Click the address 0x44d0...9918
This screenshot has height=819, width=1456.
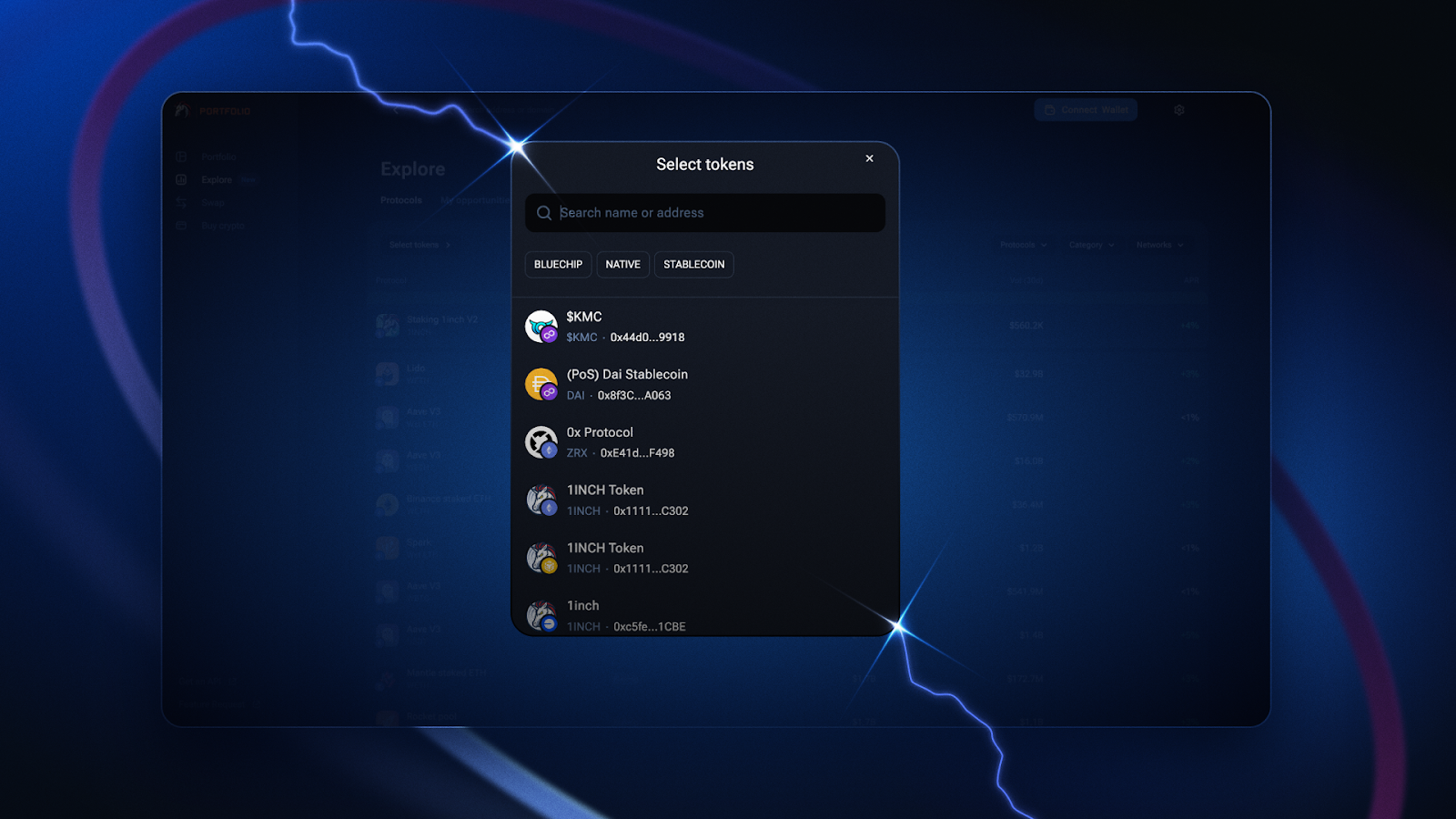(647, 338)
